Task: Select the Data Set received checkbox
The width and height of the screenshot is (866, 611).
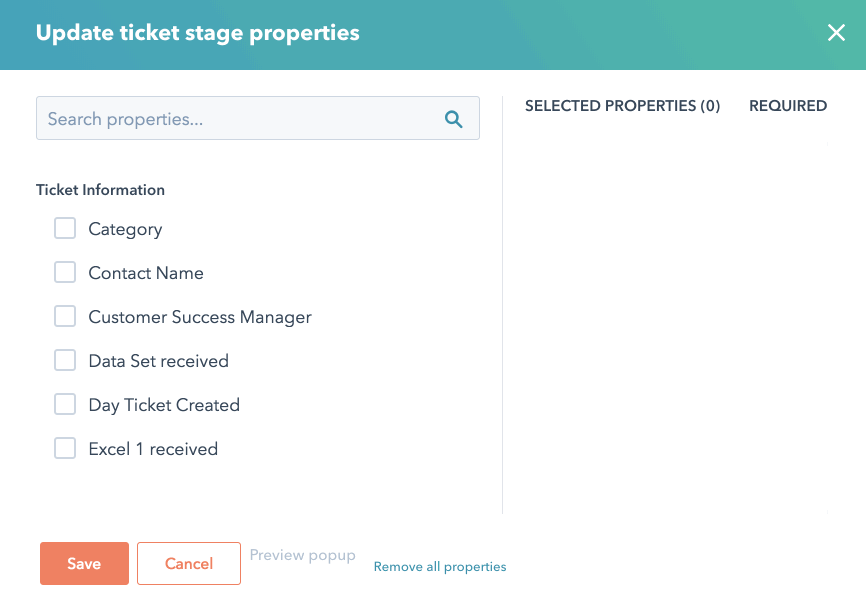Action: click(65, 361)
